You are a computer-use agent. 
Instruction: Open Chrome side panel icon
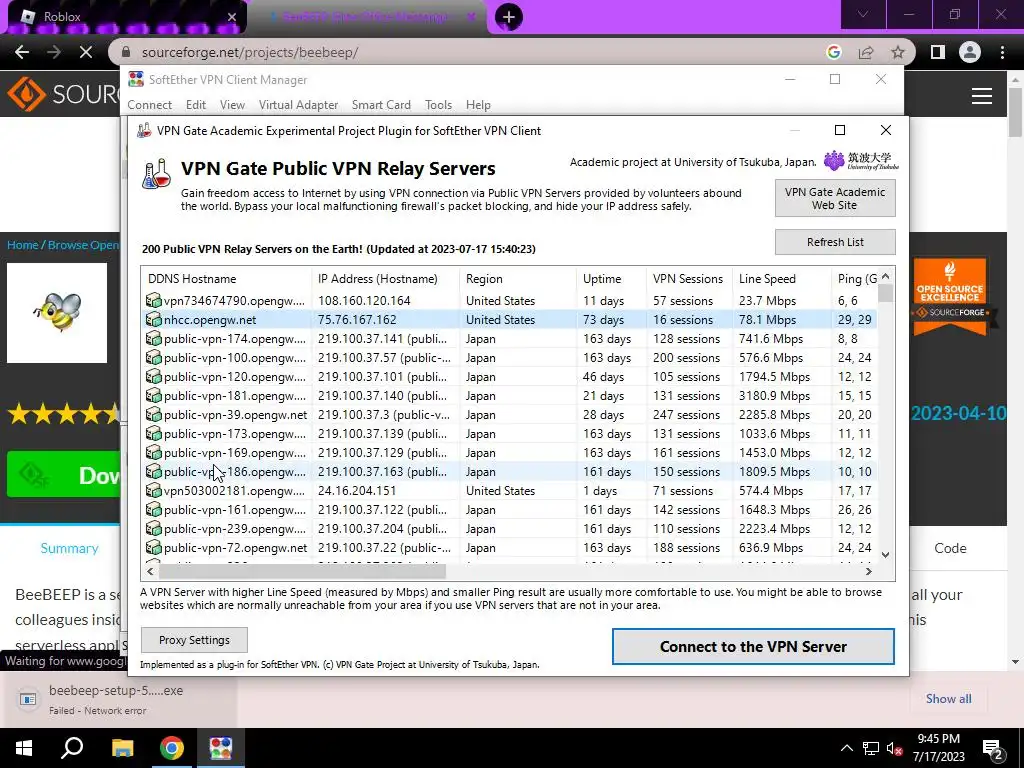coord(938,52)
